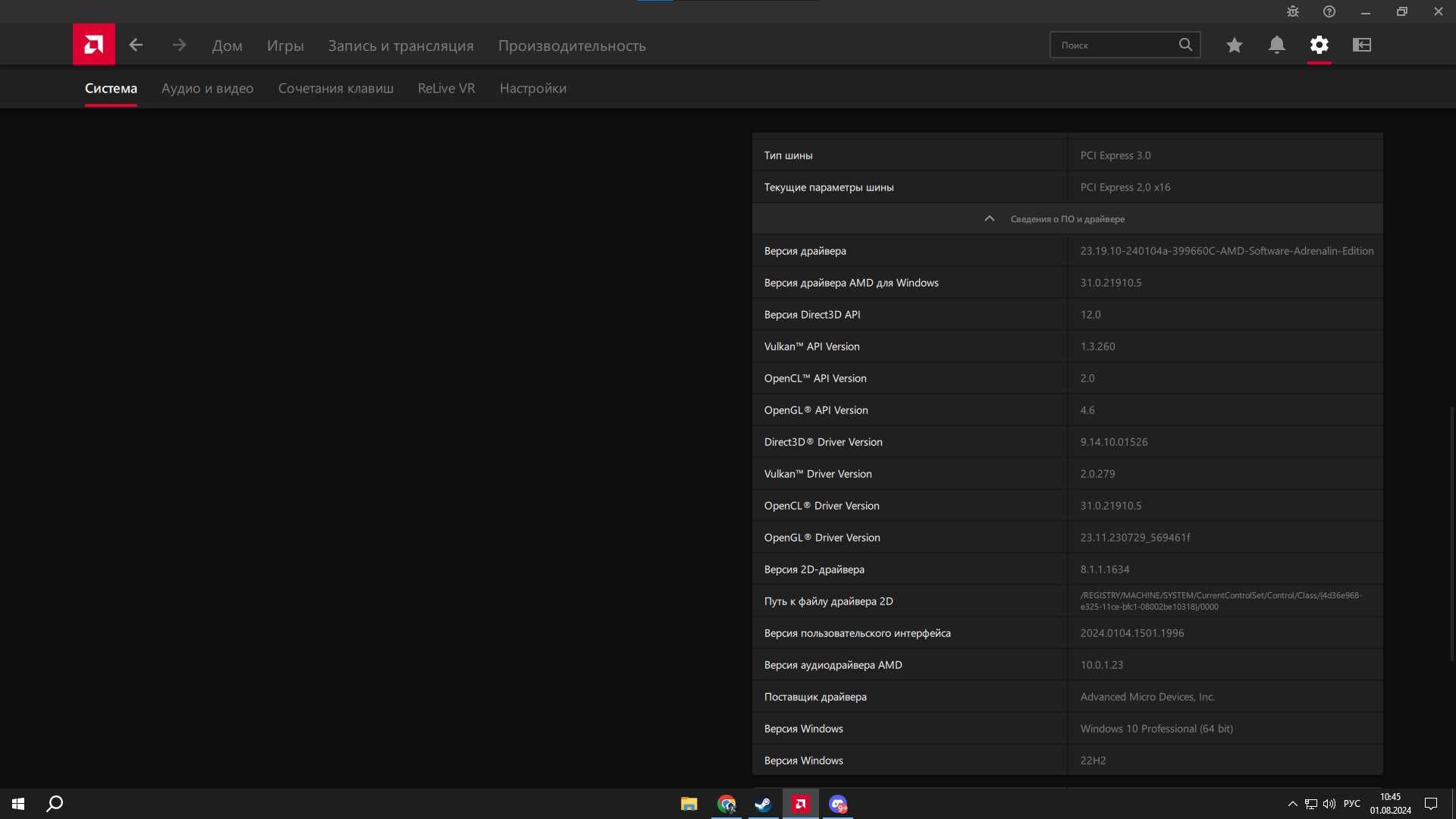Click Show Desktop strip on taskbar

point(1453,804)
